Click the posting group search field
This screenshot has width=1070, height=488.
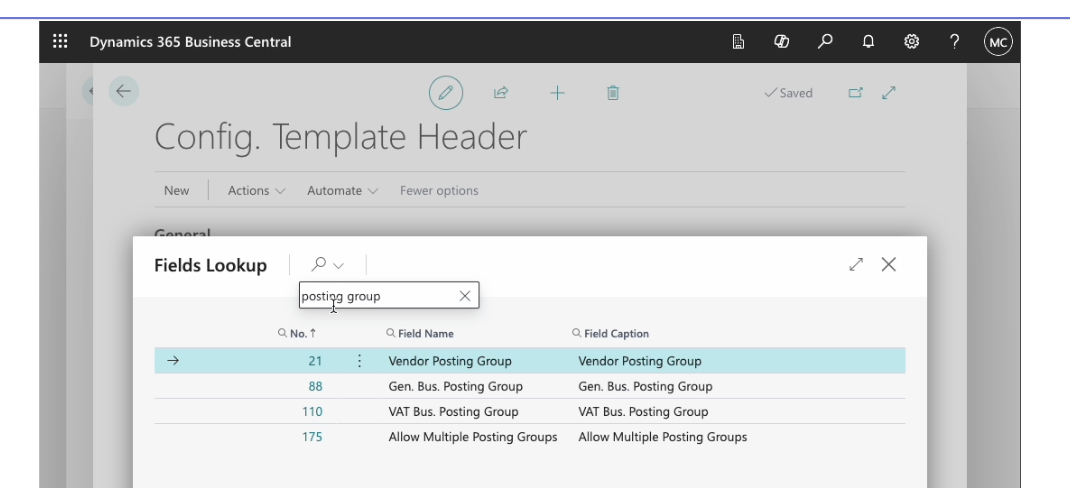(375, 296)
